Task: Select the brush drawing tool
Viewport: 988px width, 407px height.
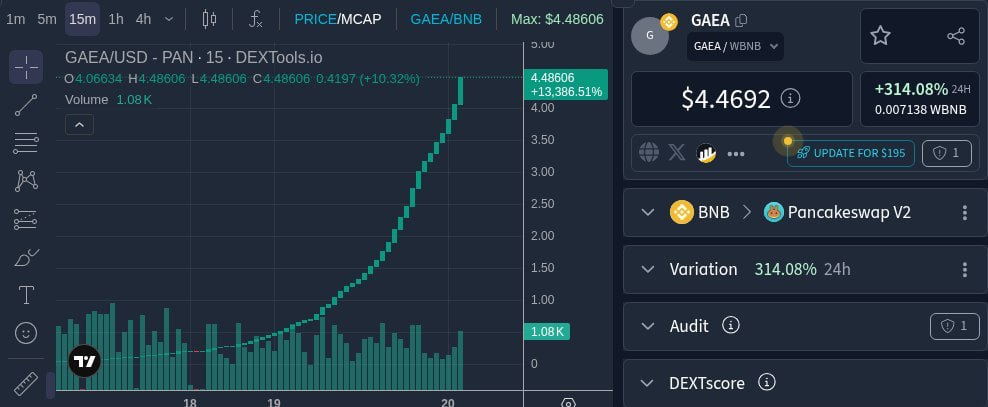Action: click(26, 257)
